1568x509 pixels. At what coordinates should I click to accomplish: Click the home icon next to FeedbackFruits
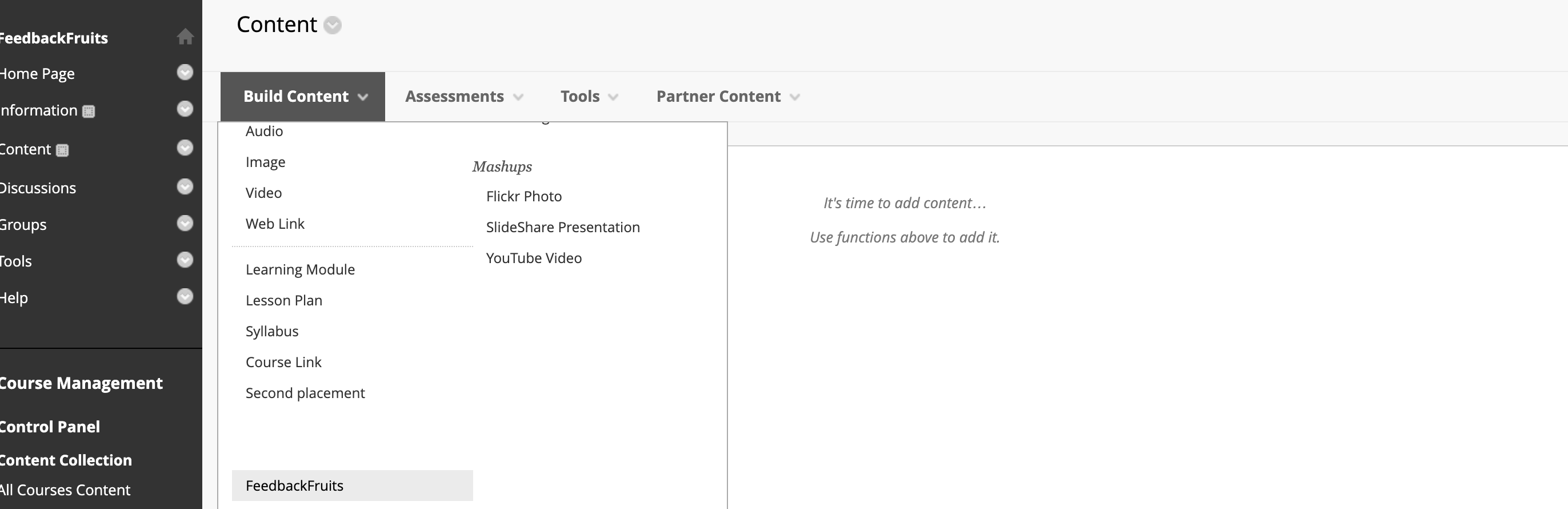click(x=185, y=37)
